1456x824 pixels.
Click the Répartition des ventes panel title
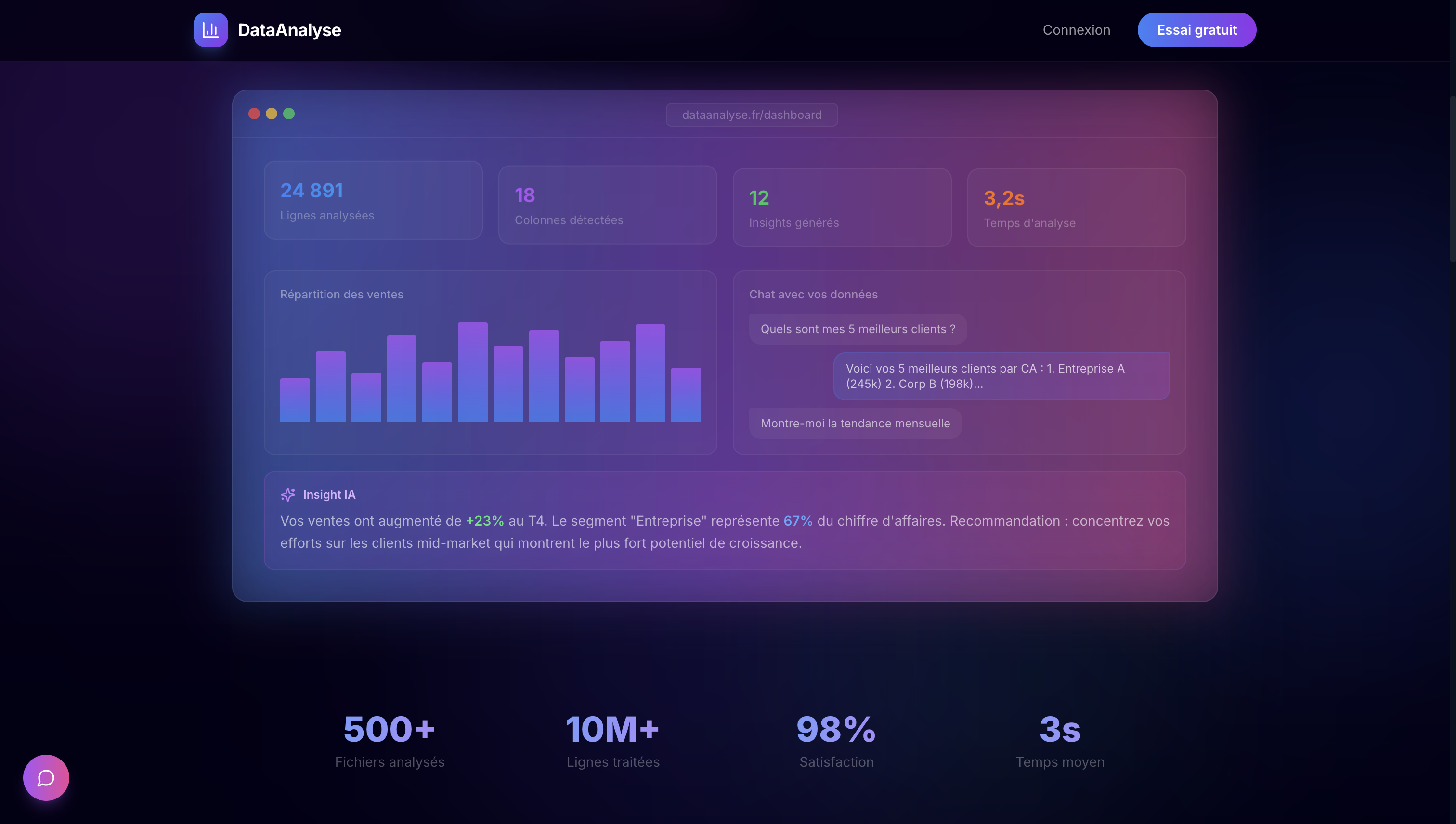pos(341,294)
